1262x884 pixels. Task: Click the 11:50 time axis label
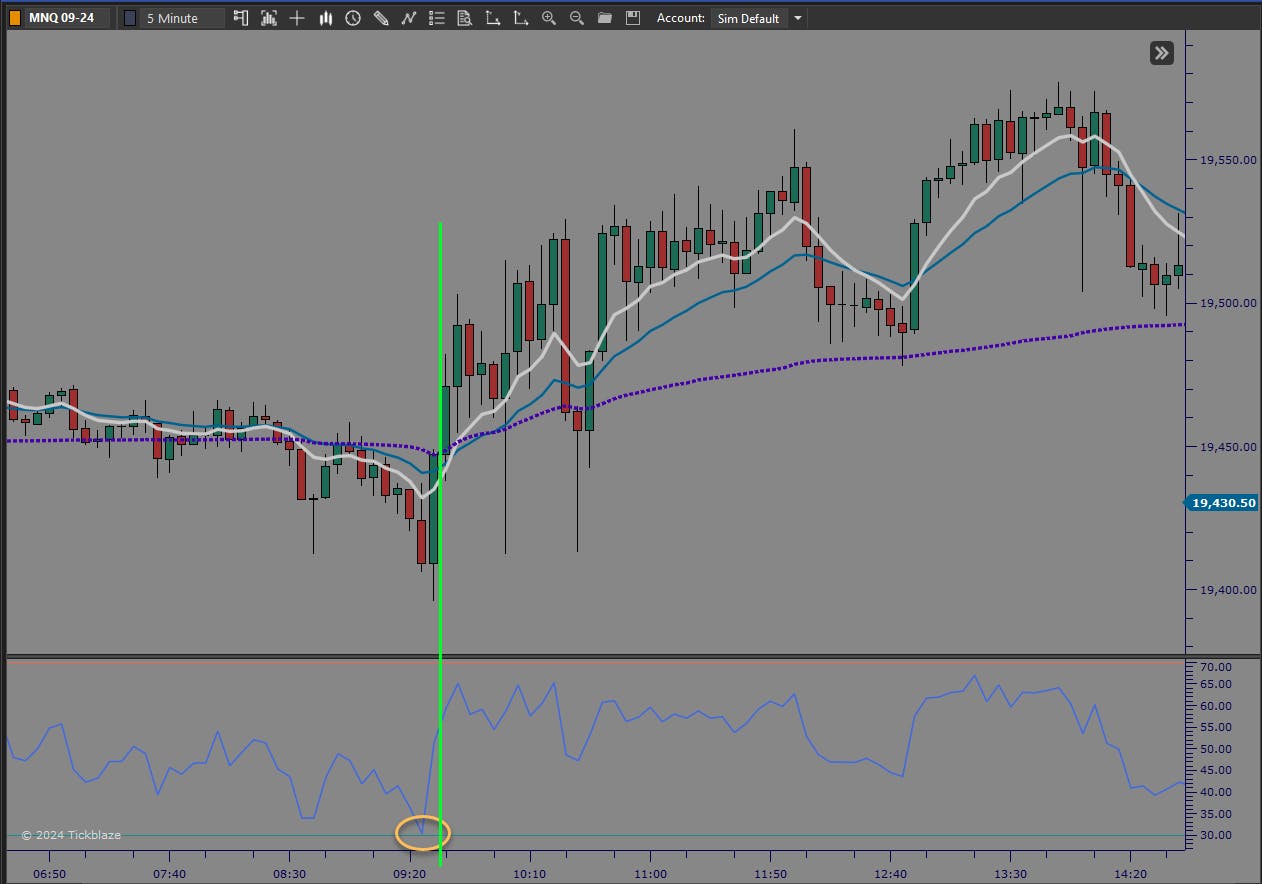coord(770,873)
